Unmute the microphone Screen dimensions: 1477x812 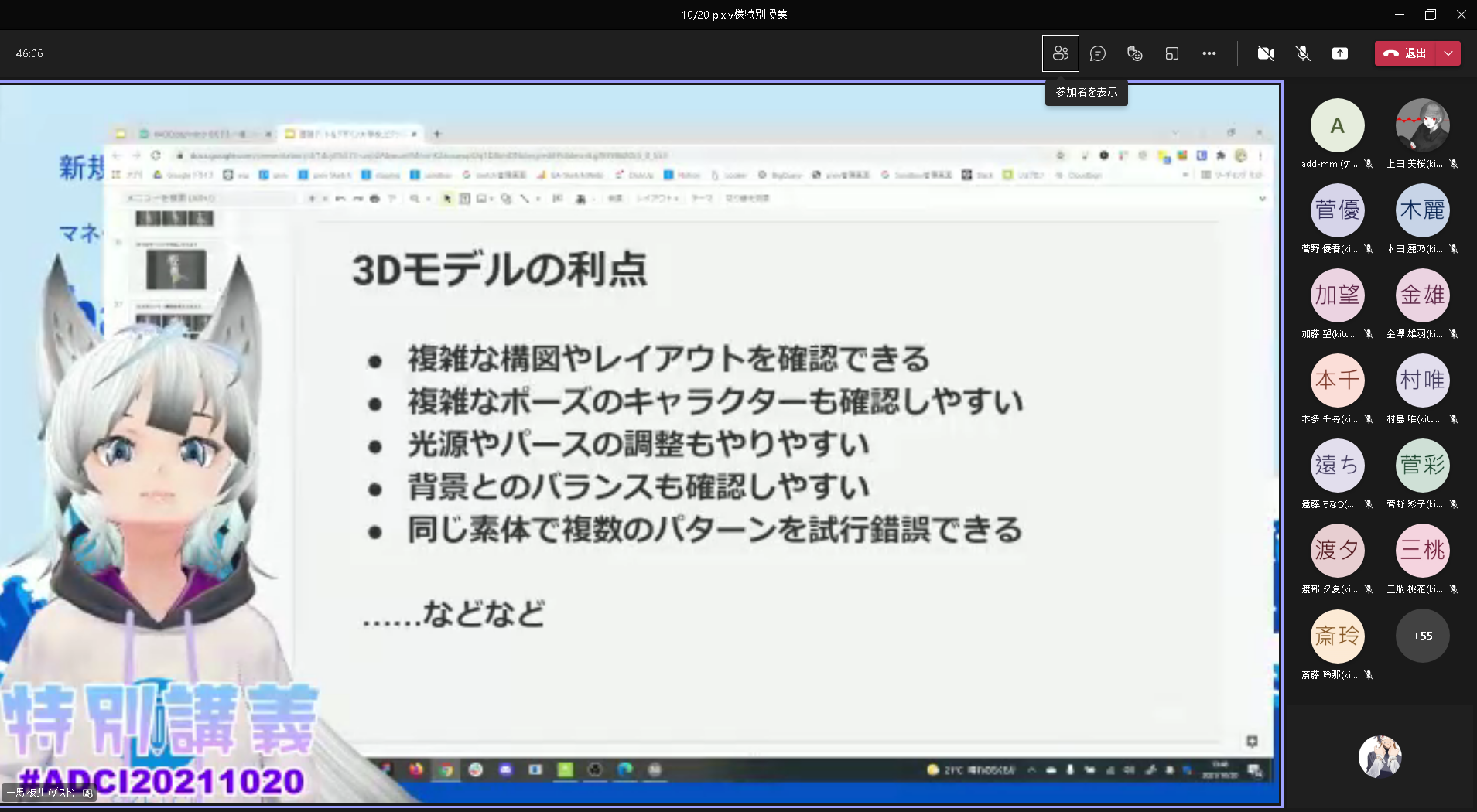pyautogui.click(x=1303, y=53)
